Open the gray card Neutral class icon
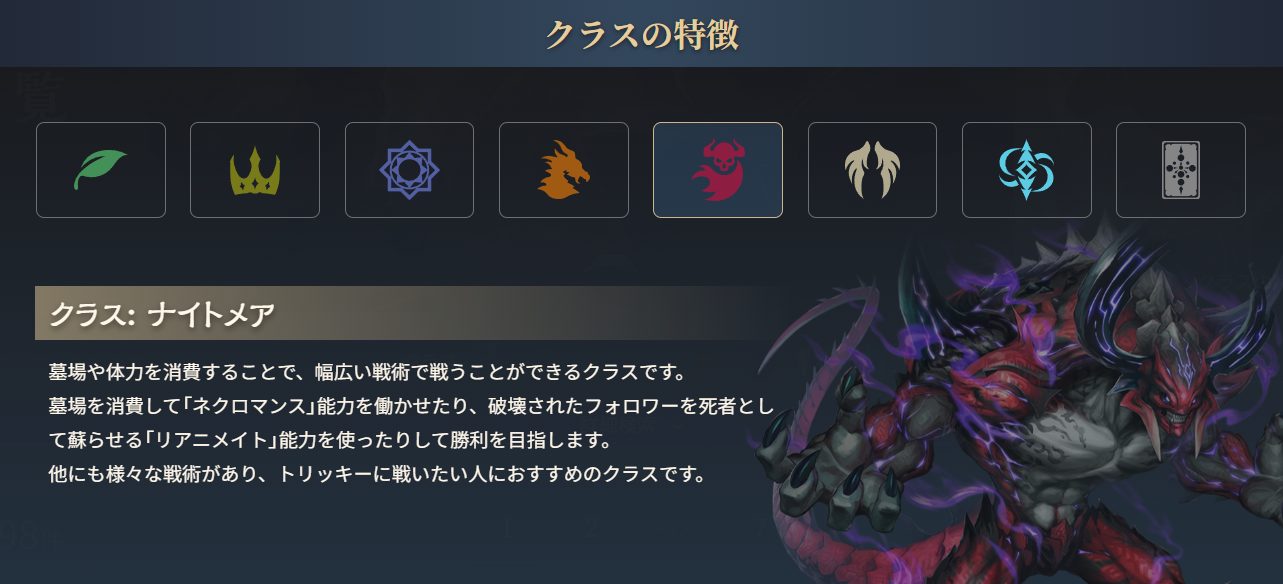The image size is (1283, 584). [1181, 170]
